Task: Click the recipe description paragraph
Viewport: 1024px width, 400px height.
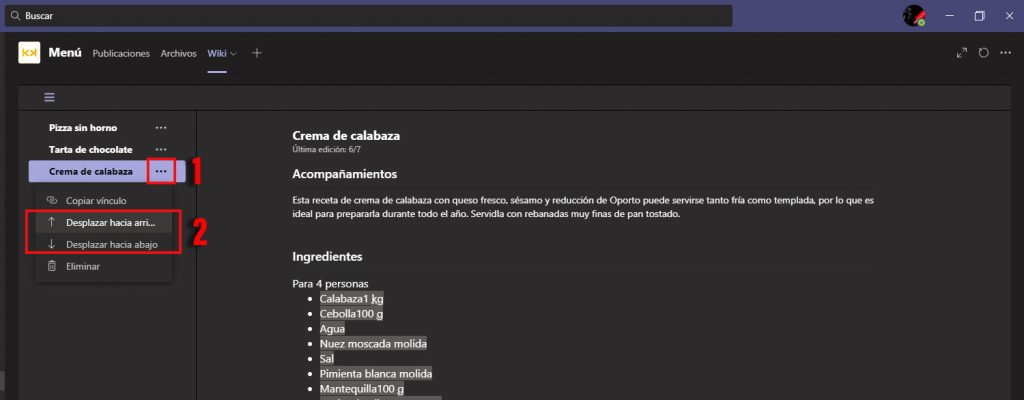Action: pos(583,207)
